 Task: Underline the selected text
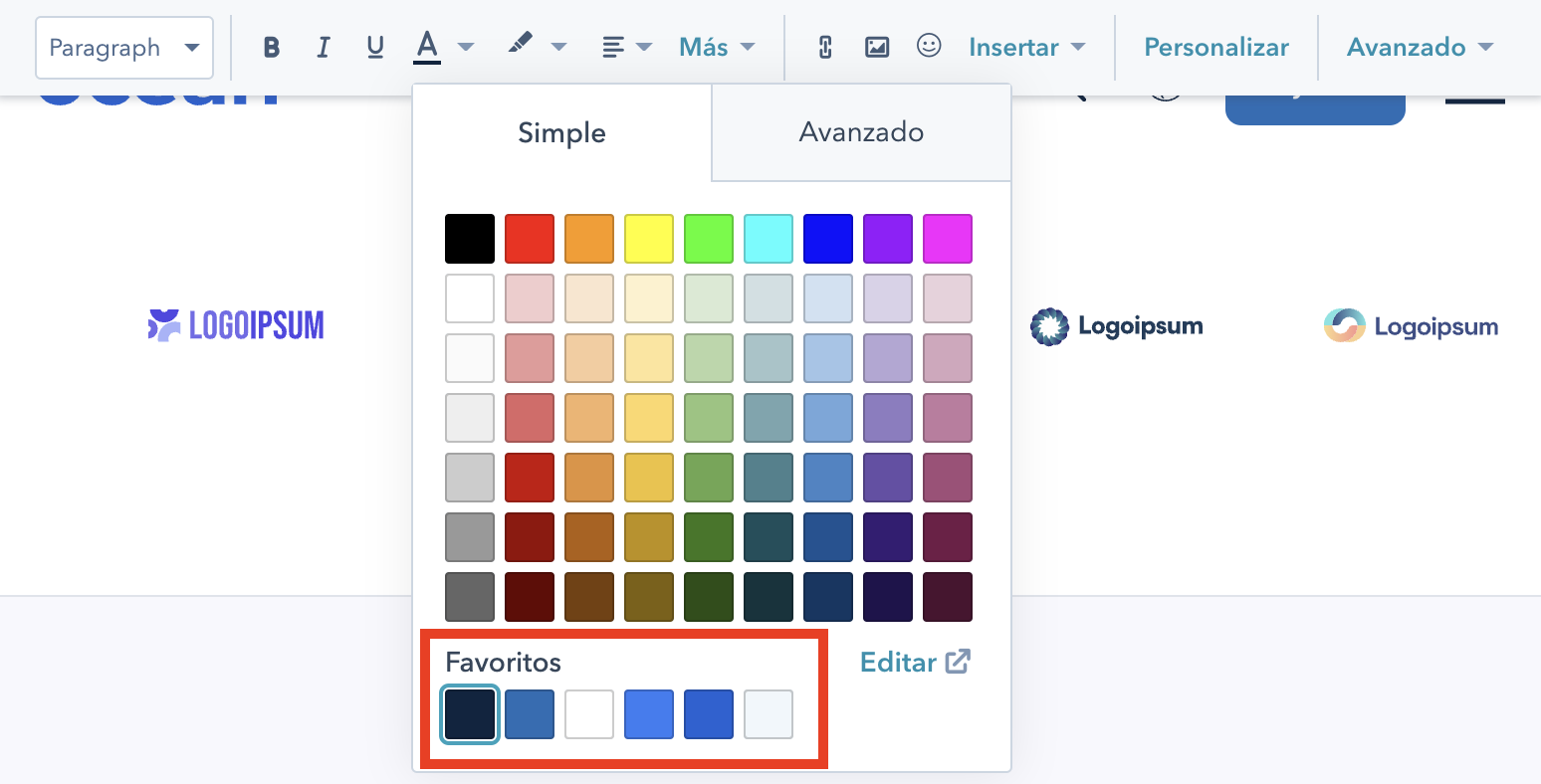coord(375,46)
